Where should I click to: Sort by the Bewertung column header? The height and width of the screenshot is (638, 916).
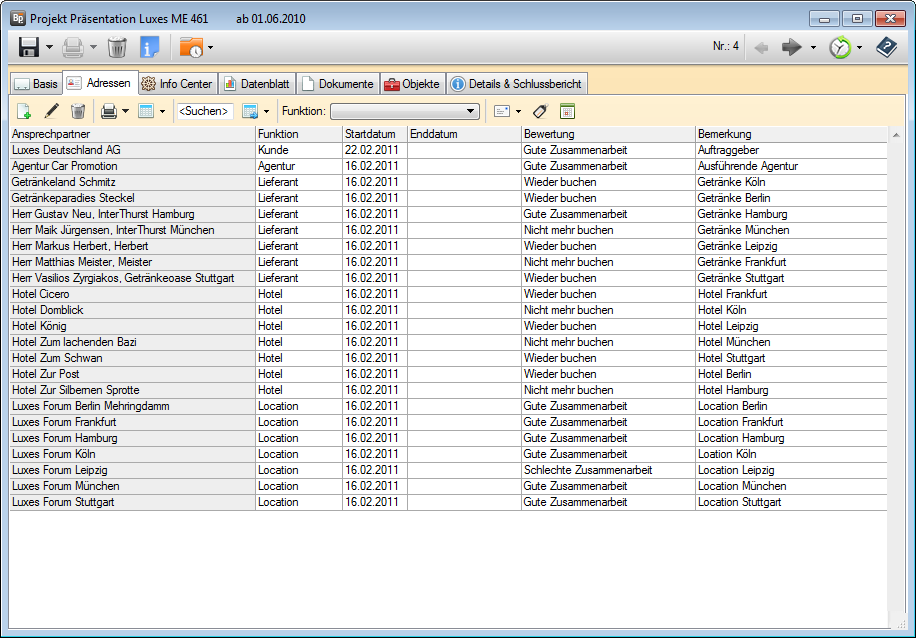[607, 134]
